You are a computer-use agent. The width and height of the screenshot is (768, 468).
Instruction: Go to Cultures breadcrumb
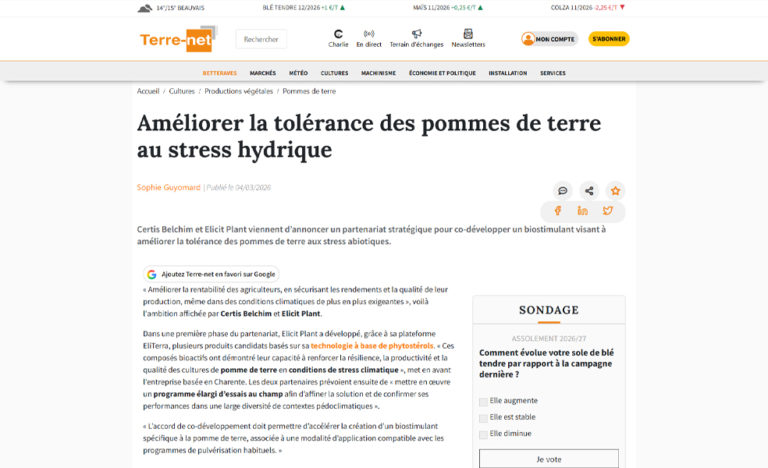[x=182, y=91]
